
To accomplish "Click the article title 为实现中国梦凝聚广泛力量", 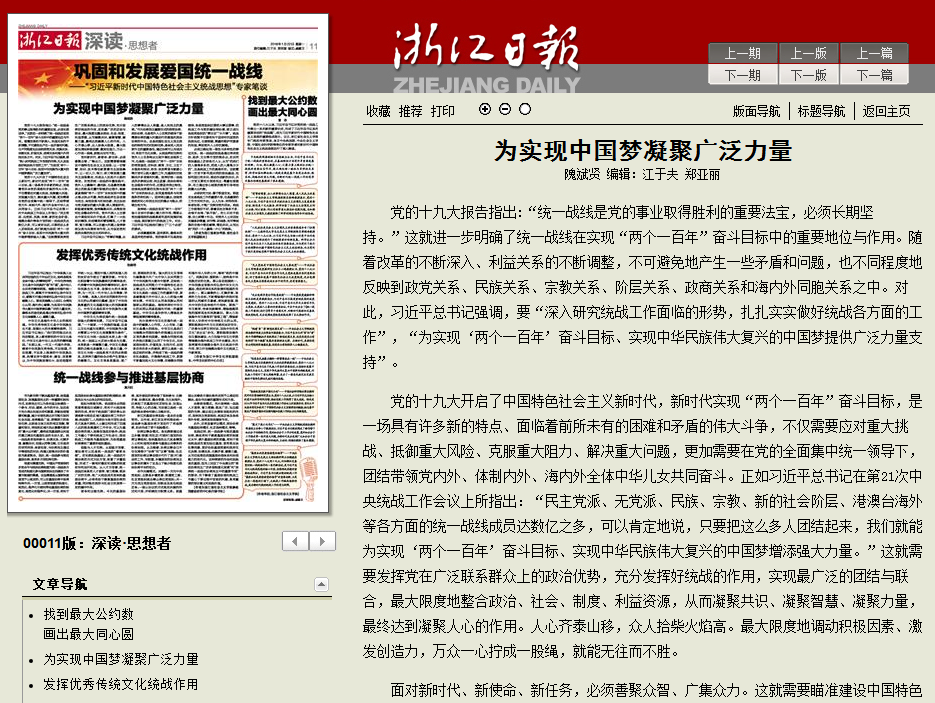I will point(643,150).
